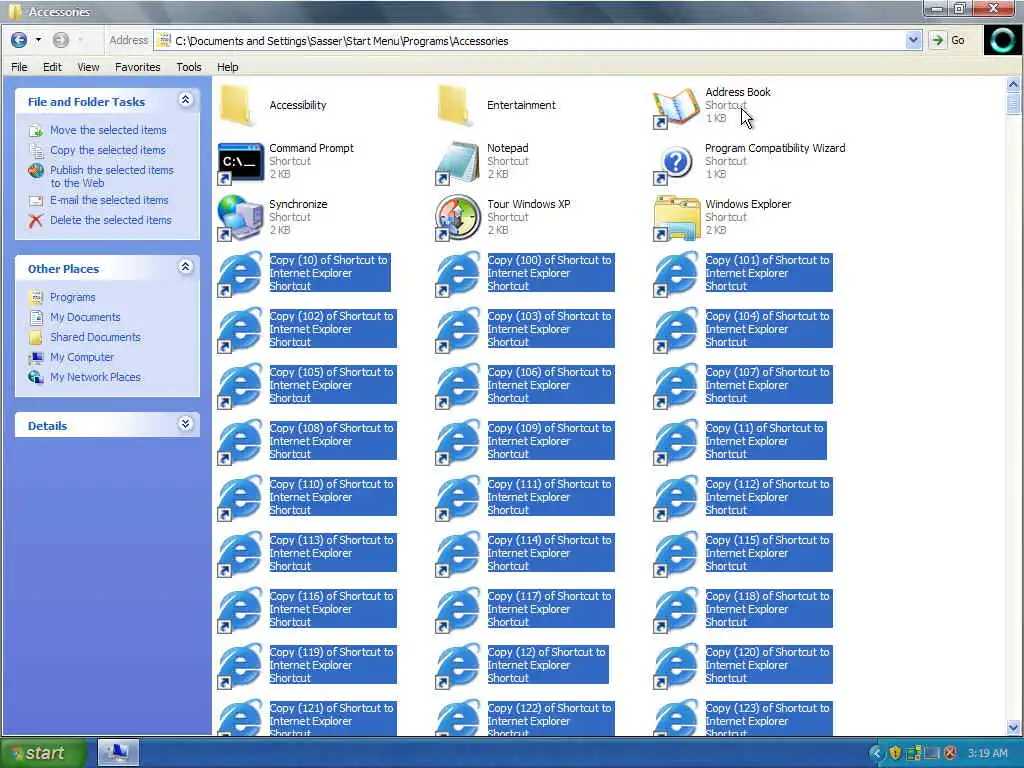Select Copy (118) of Shortcut to Internet Explorer label
This screenshot has width=1024, height=768.
pyautogui.click(x=769, y=609)
